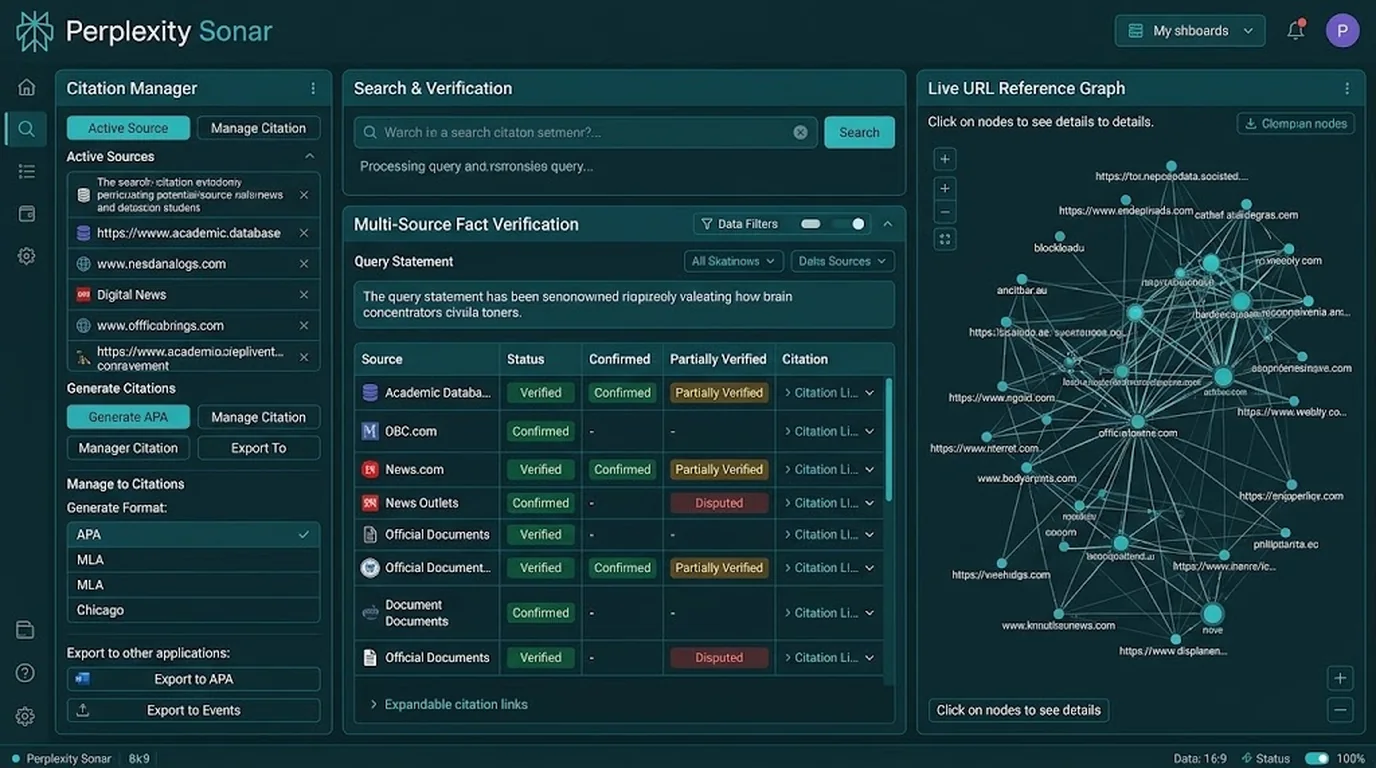This screenshot has height=768, width=1376.
Task: Expand Citation Li.. for News Outlets row
Action: click(x=829, y=503)
